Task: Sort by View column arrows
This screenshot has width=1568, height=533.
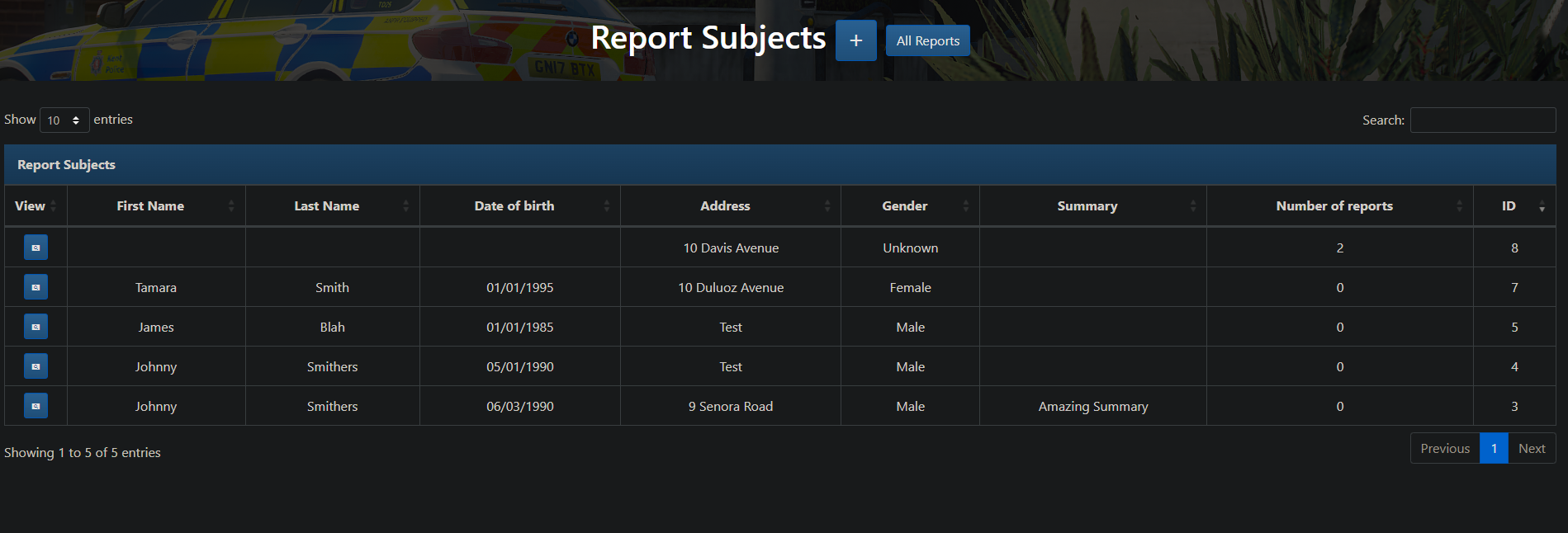Action: coord(54,206)
